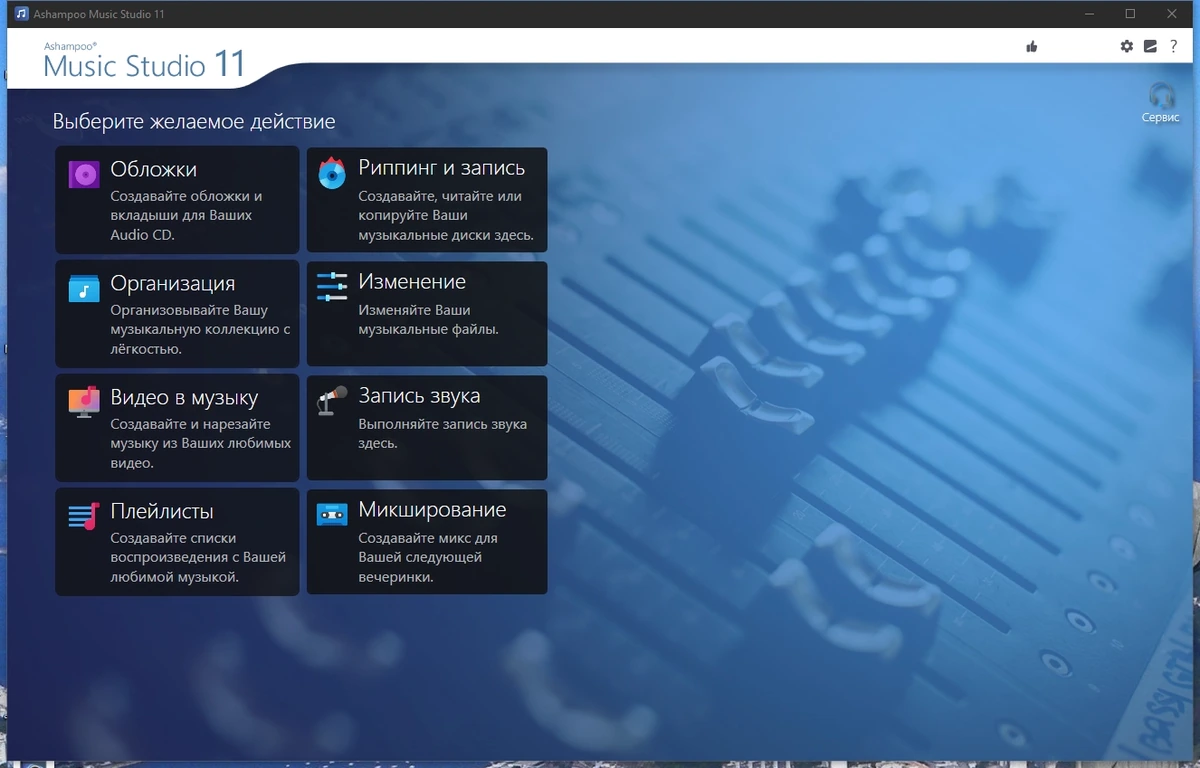The width and height of the screenshot is (1200, 768).
Task: Open the Плейлисты heading
Action: click(x=162, y=511)
